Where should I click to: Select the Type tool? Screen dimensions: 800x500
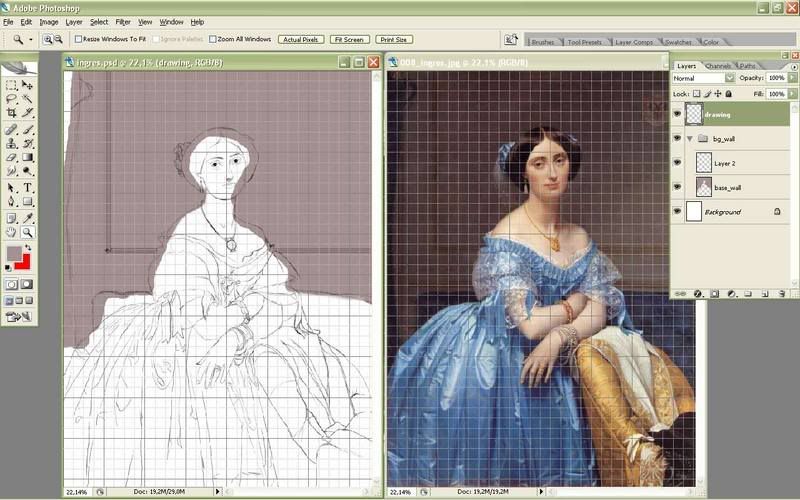coord(28,188)
